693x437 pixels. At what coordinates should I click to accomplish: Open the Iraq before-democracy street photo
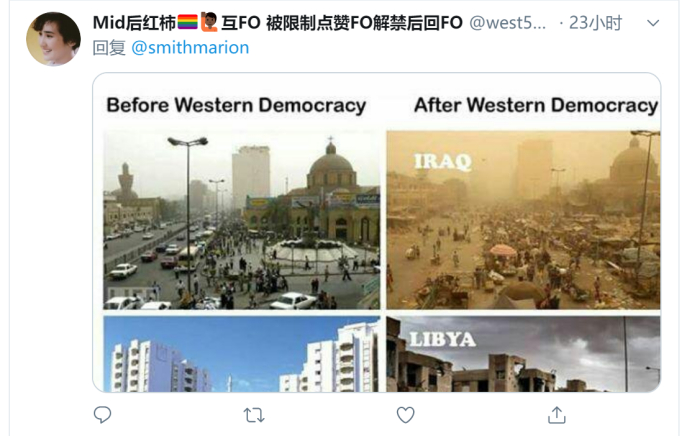[242, 220]
